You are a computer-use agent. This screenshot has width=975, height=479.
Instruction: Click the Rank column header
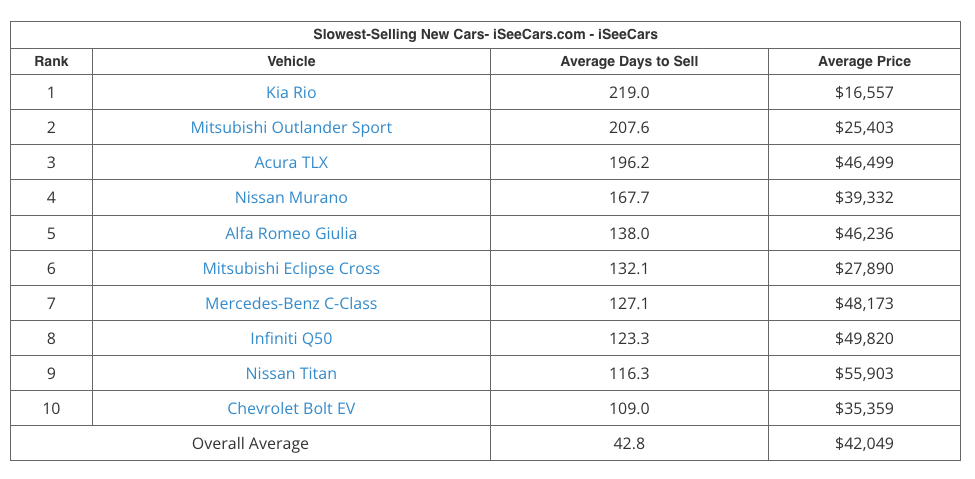coord(51,61)
